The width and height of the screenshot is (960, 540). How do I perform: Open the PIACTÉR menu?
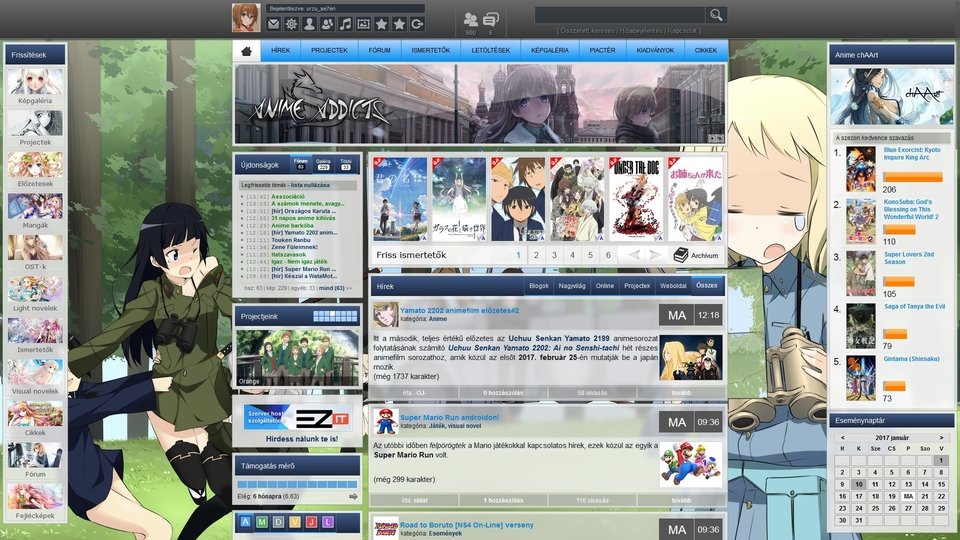point(602,51)
